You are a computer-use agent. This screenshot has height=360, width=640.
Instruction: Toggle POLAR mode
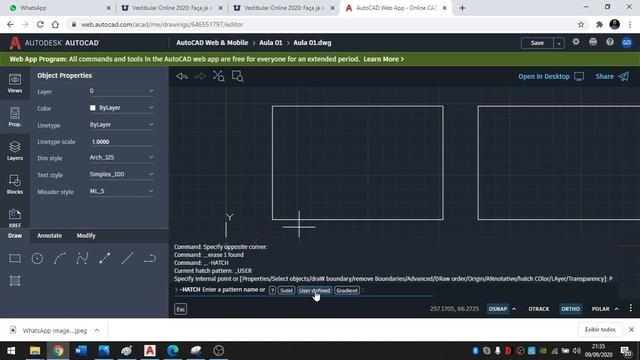pos(600,309)
